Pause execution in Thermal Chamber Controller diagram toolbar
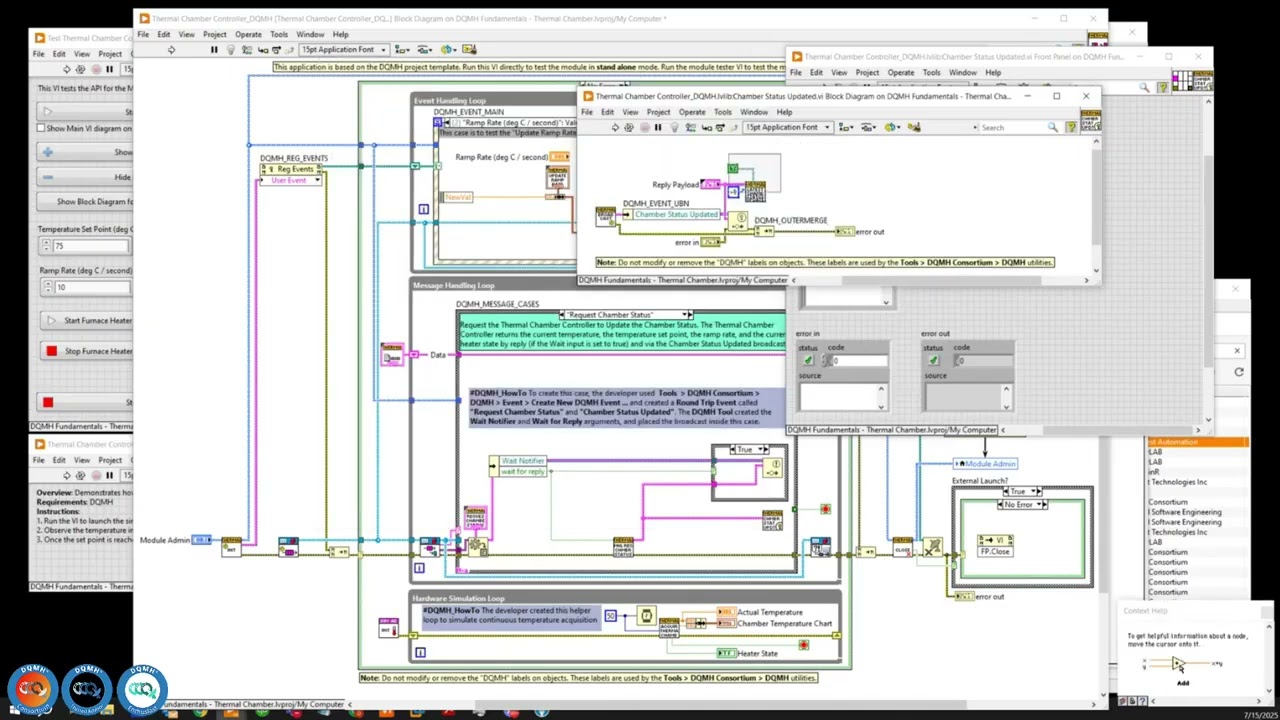Screen dimensions: 1280x720 coord(214,49)
